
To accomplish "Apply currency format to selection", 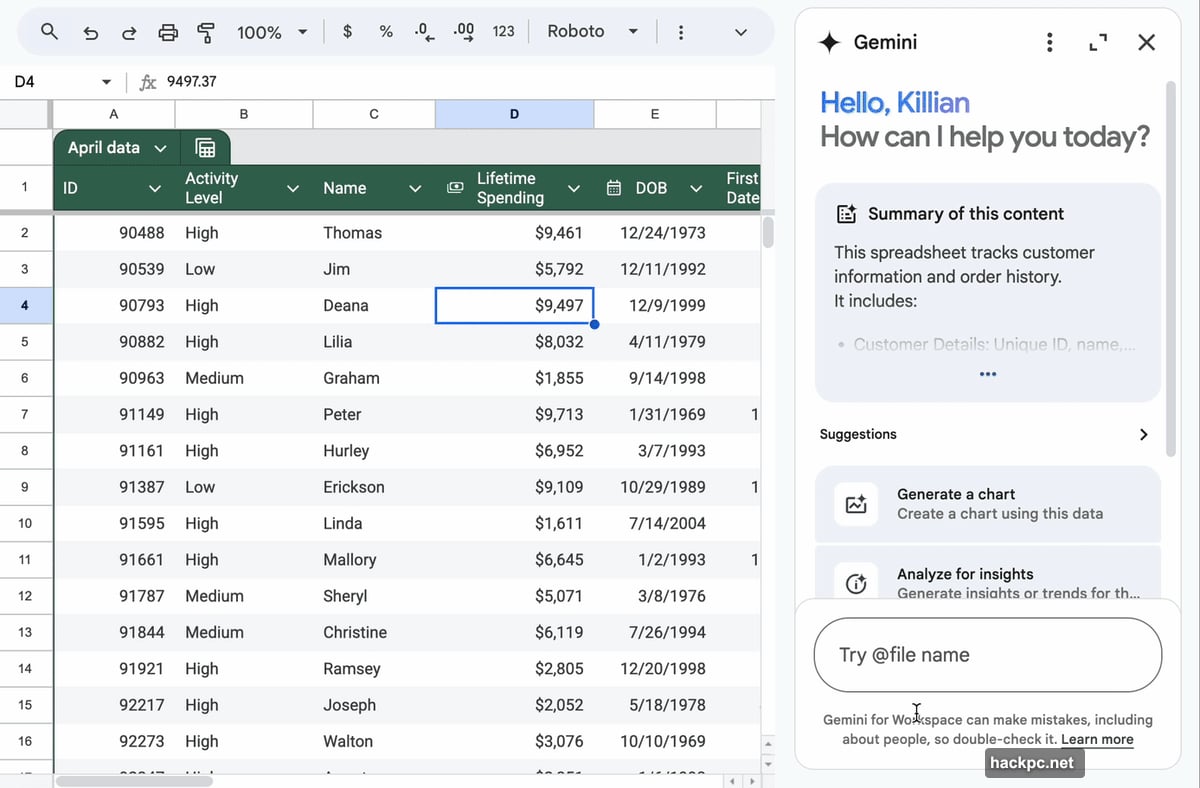I will (x=346, y=32).
